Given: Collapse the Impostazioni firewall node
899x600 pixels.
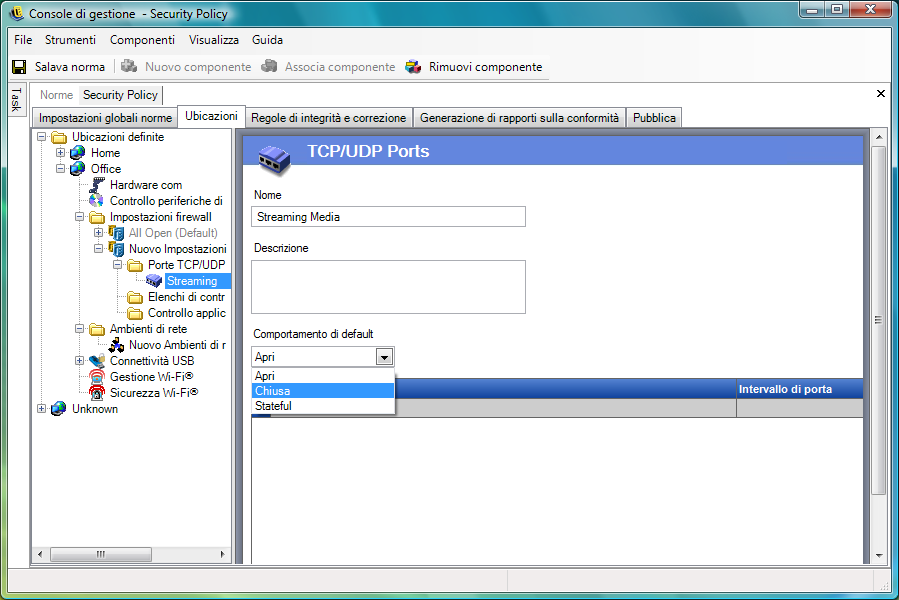Looking at the screenshot, I should click(80, 217).
